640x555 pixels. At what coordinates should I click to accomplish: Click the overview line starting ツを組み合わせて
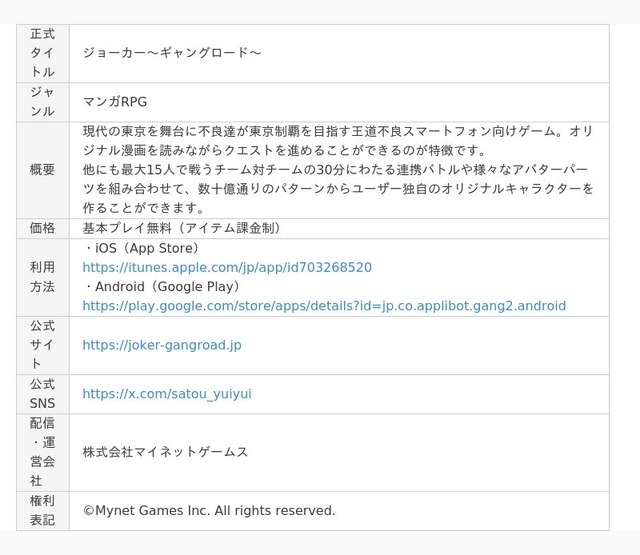338,189
